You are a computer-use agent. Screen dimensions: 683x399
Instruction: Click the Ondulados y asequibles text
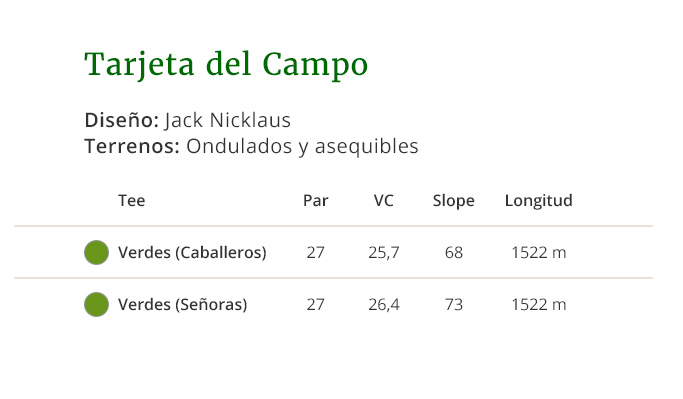tap(302, 146)
